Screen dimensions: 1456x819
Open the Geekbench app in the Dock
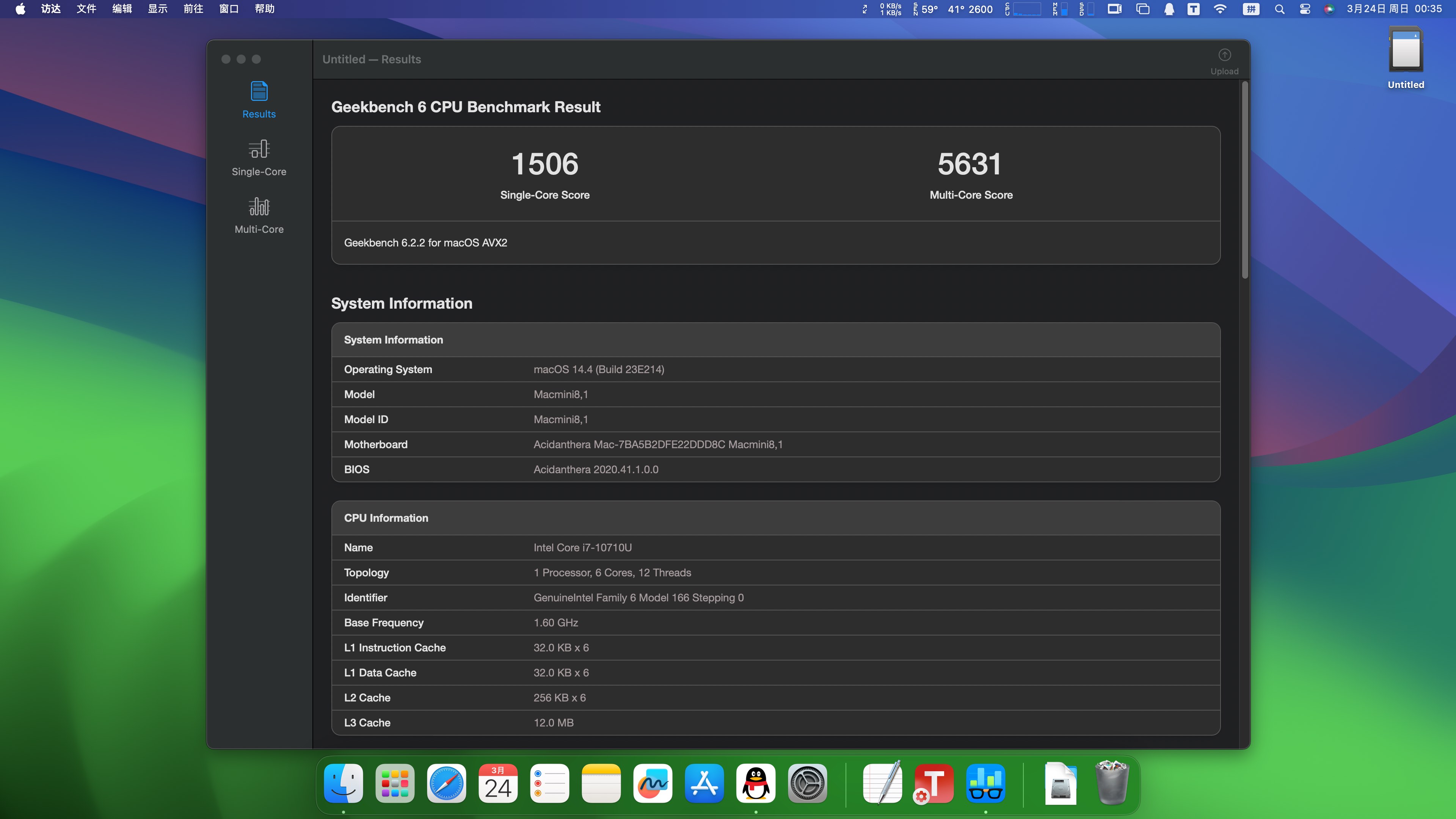985,783
